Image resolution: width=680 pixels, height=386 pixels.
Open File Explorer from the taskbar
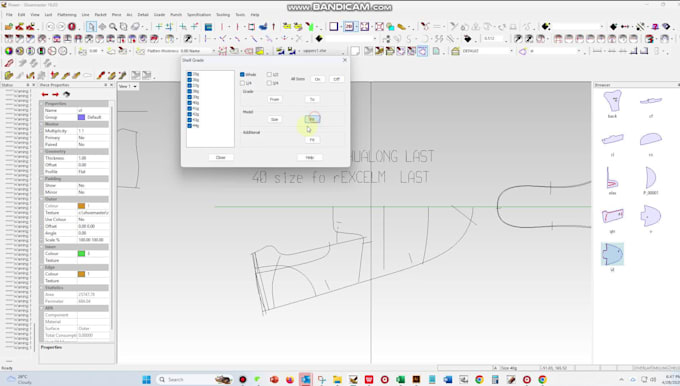click(x=337, y=379)
